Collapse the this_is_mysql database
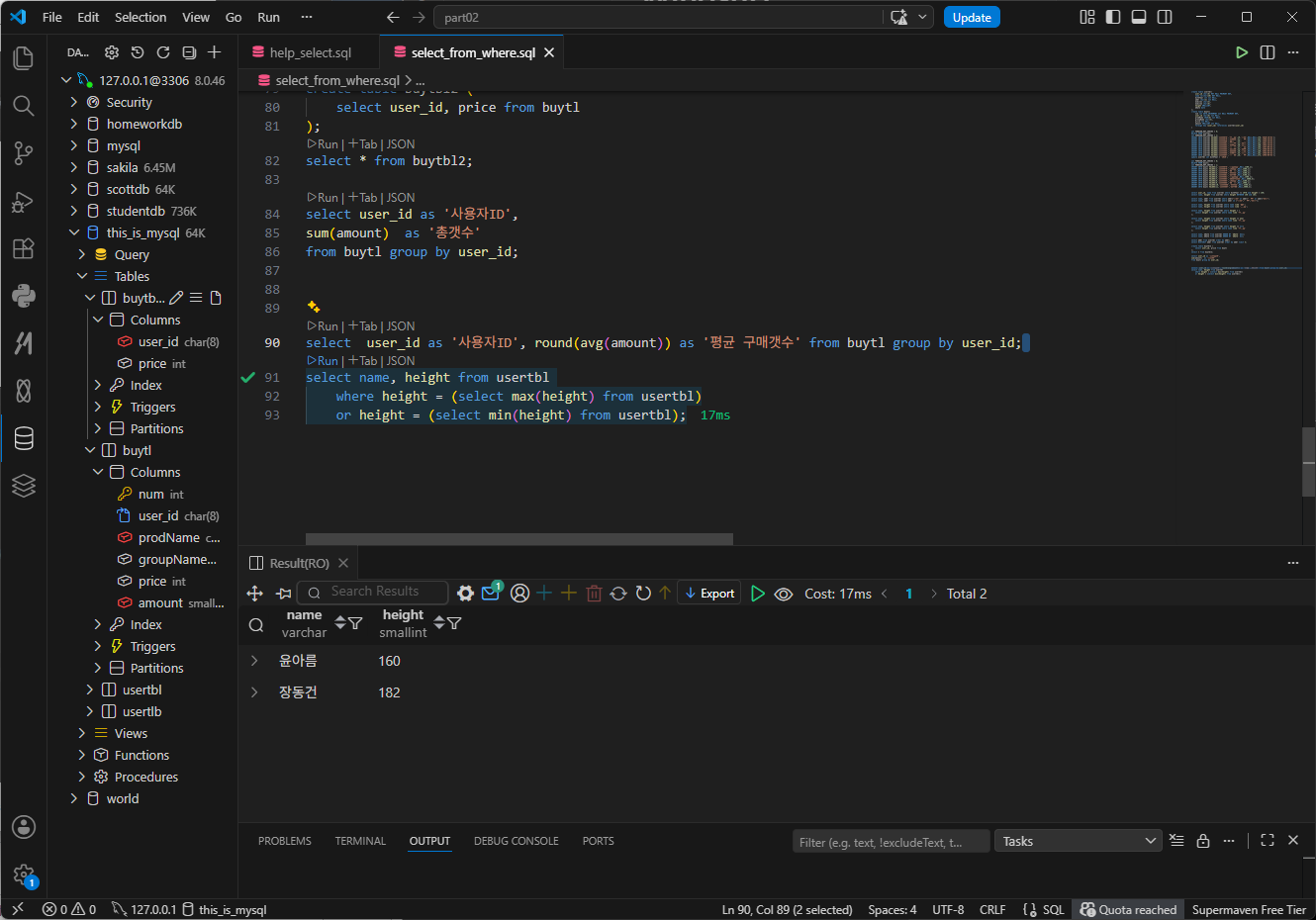 (x=74, y=232)
